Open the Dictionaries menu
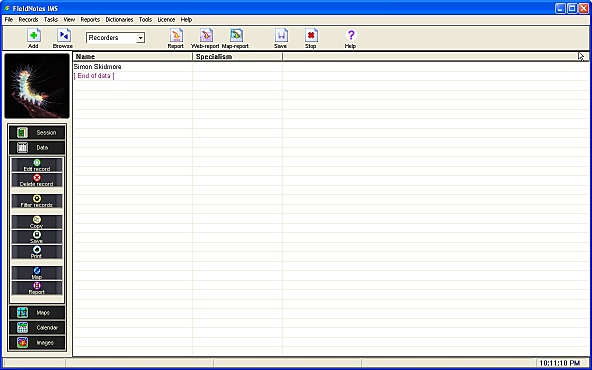Screen dimensions: 592x370 pos(119,20)
